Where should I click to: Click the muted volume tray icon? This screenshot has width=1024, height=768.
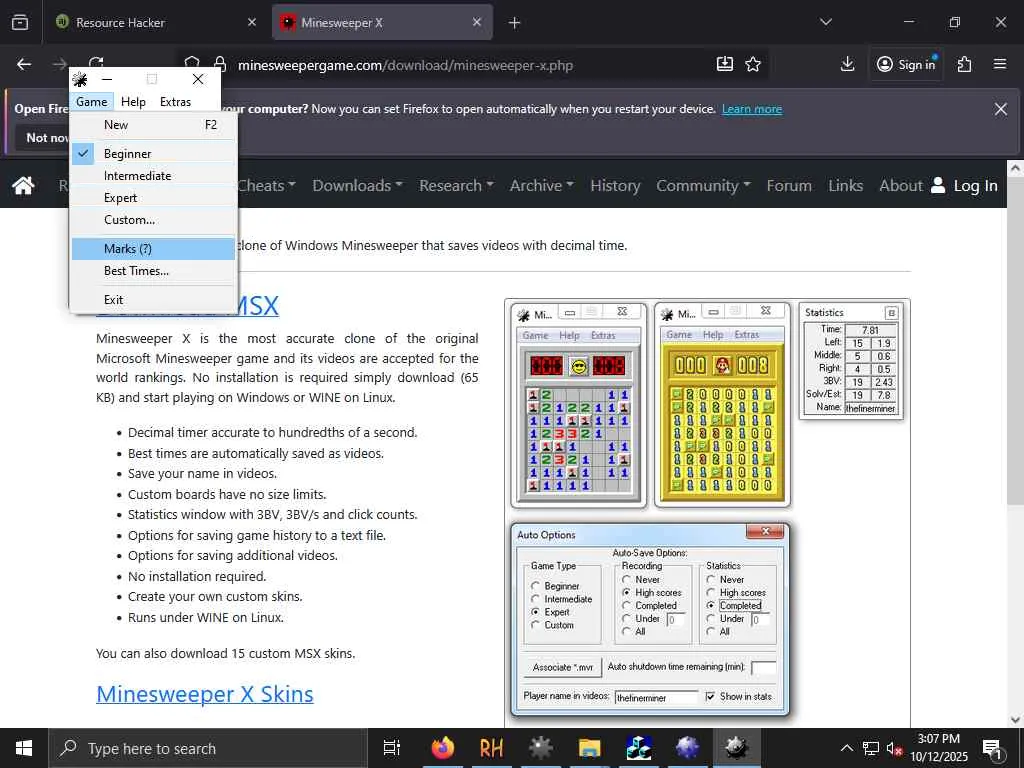point(895,748)
